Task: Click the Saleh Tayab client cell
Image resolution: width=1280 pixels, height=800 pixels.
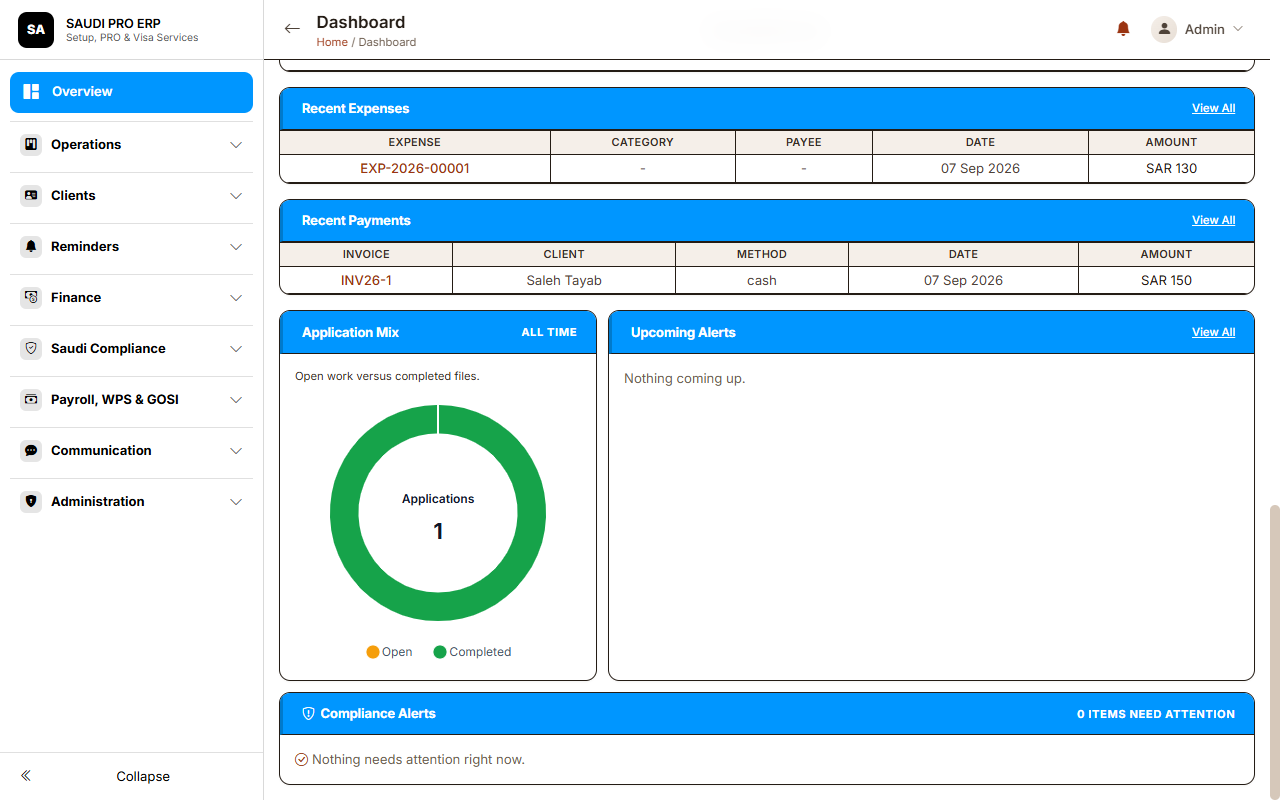Action: click(564, 281)
